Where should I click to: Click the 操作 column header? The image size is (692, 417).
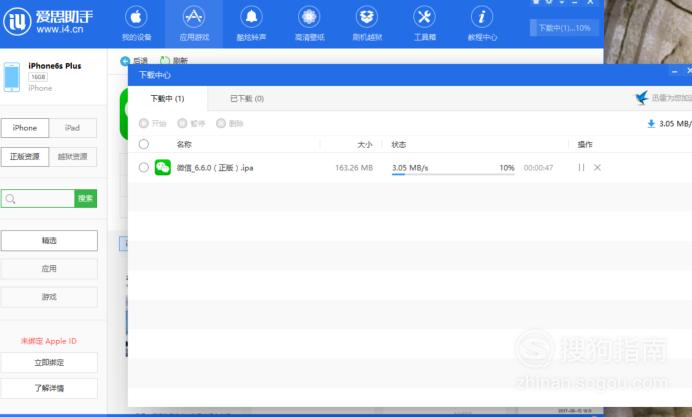coord(585,144)
